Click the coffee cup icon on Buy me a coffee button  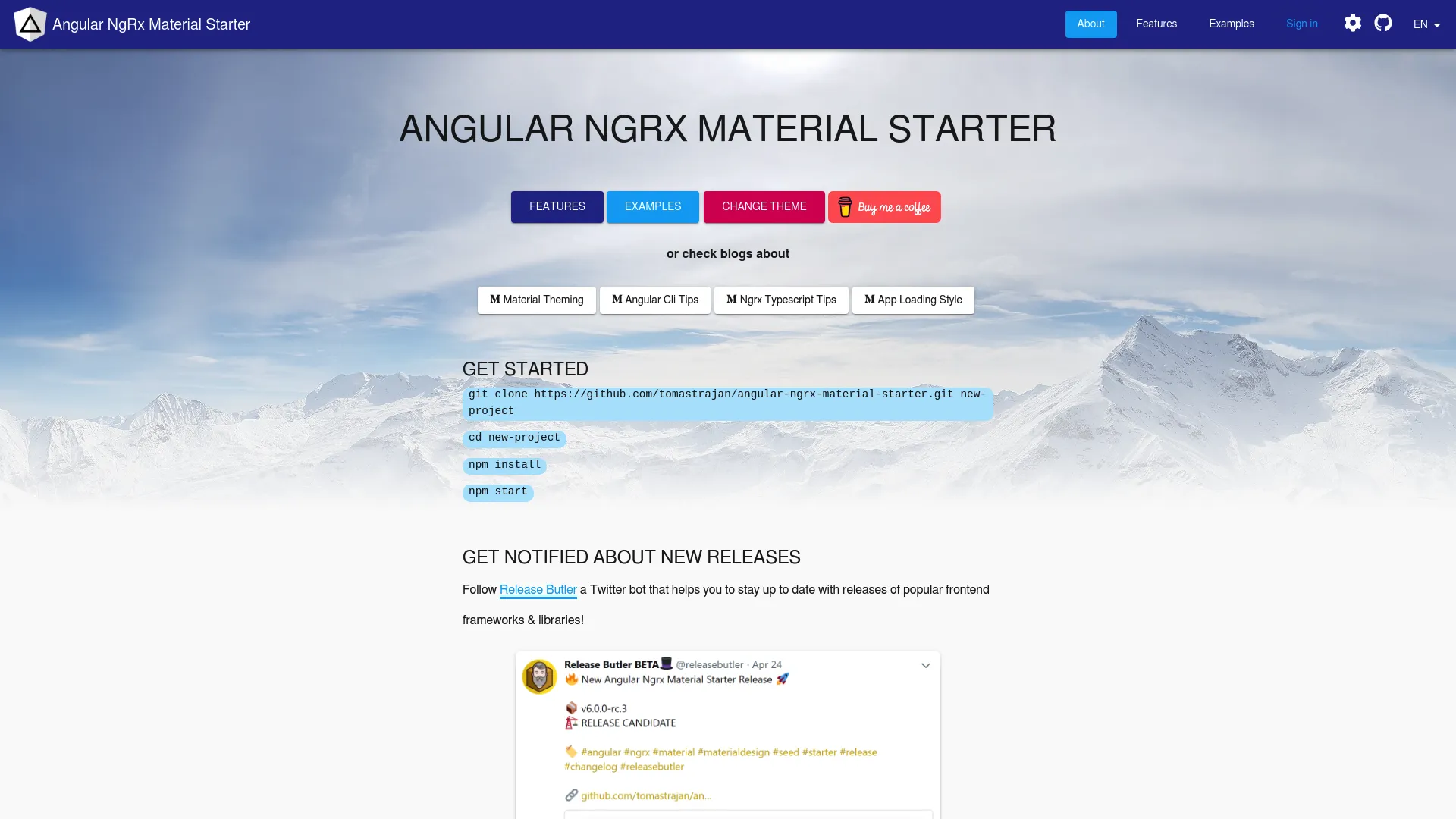click(x=846, y=207)
